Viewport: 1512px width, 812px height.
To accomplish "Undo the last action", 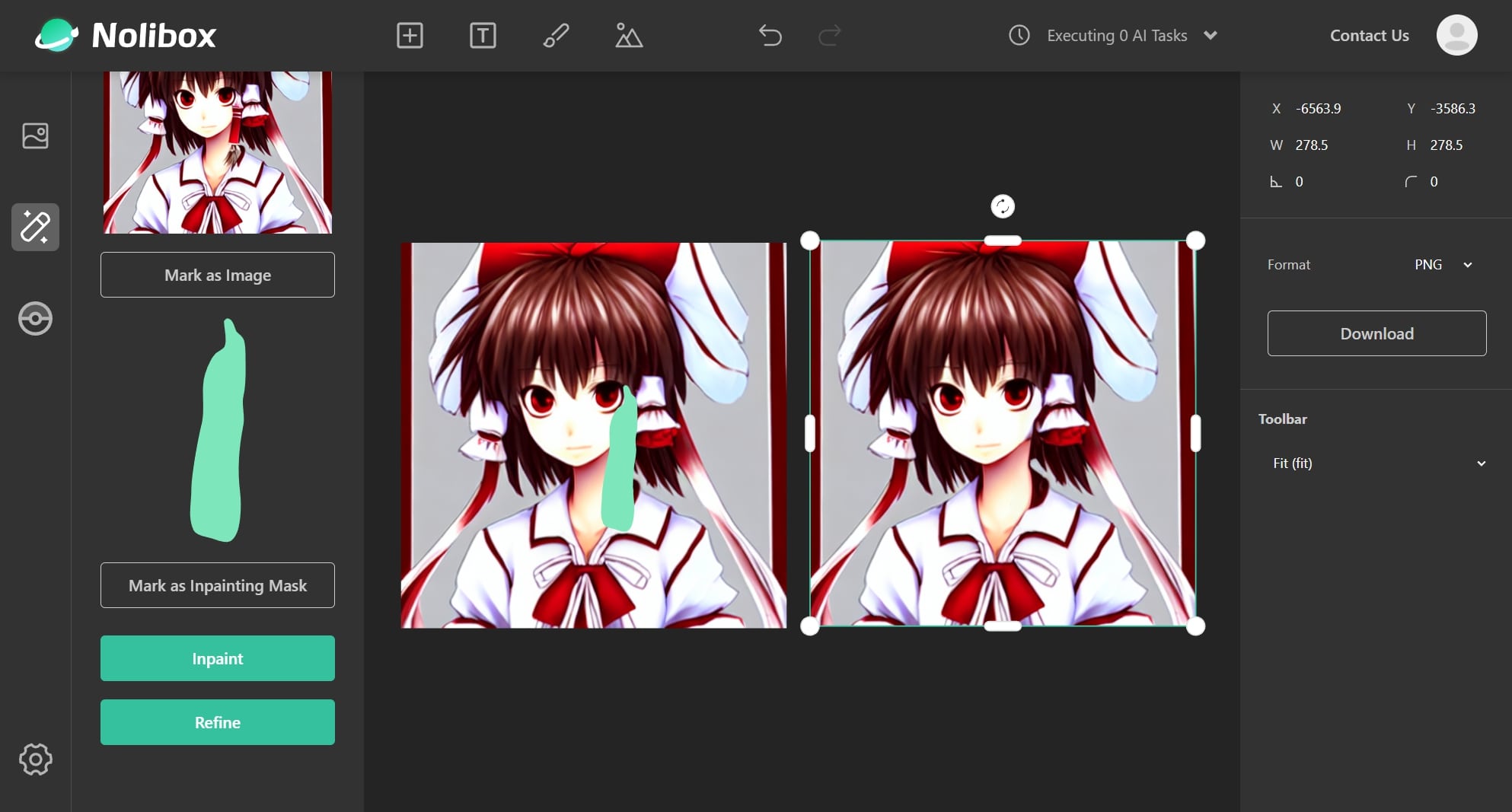I will click(770, 35).
